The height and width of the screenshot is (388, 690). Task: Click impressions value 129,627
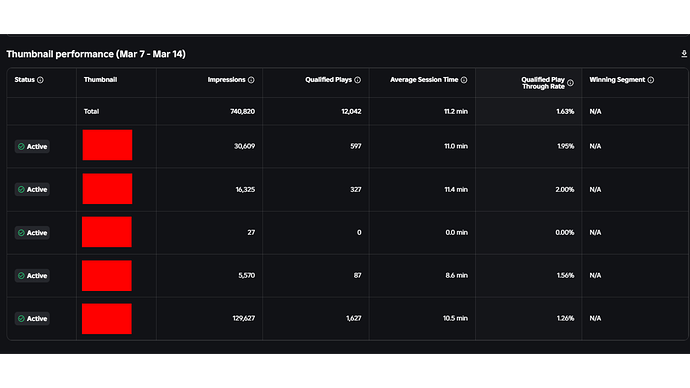coord(244,318)
